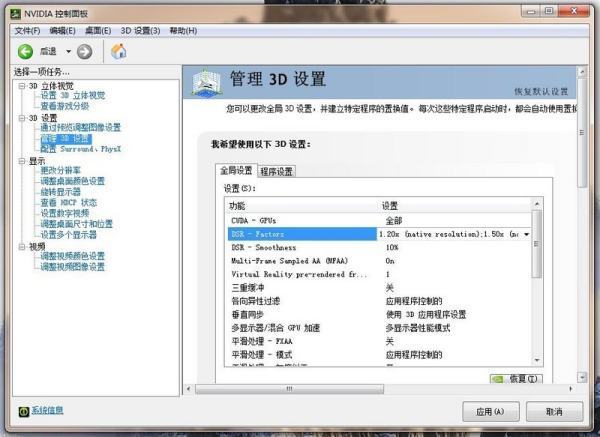Open the 桌面(E) menu
This screenshot has width=600, height=437.
pyautogui.click(x=98, y=31)
